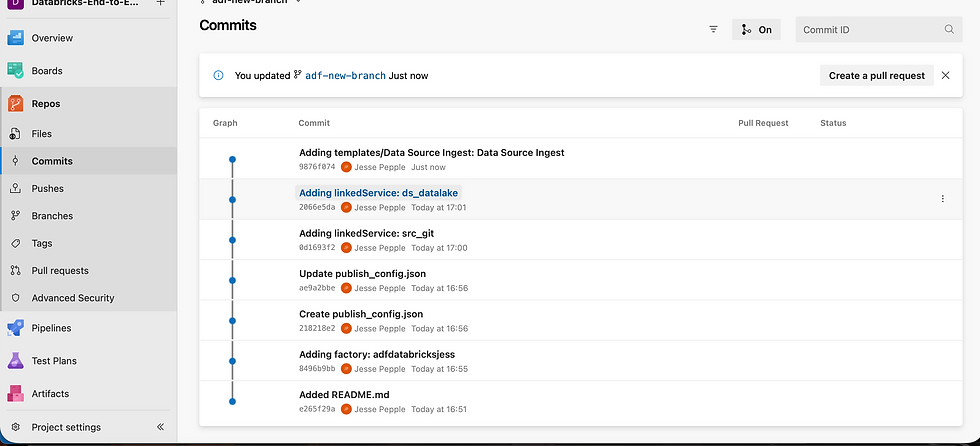This screenshot has width=980, height=446.
Task: Toggle the commit graph On button
Action: point(756,30)
